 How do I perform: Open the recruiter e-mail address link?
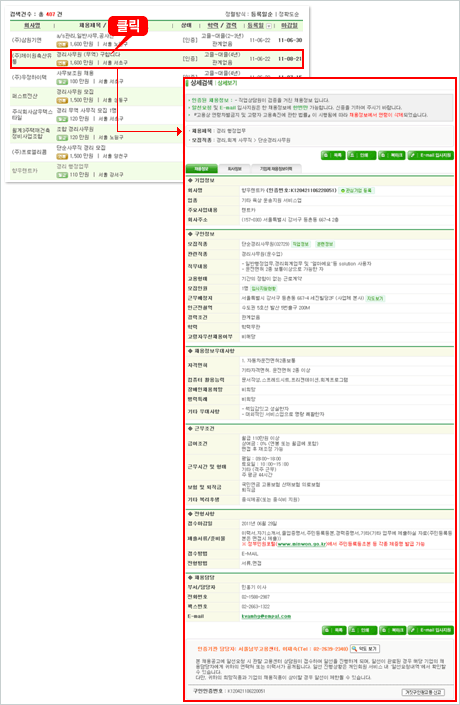pyautogui.click(x=266, y=616)
